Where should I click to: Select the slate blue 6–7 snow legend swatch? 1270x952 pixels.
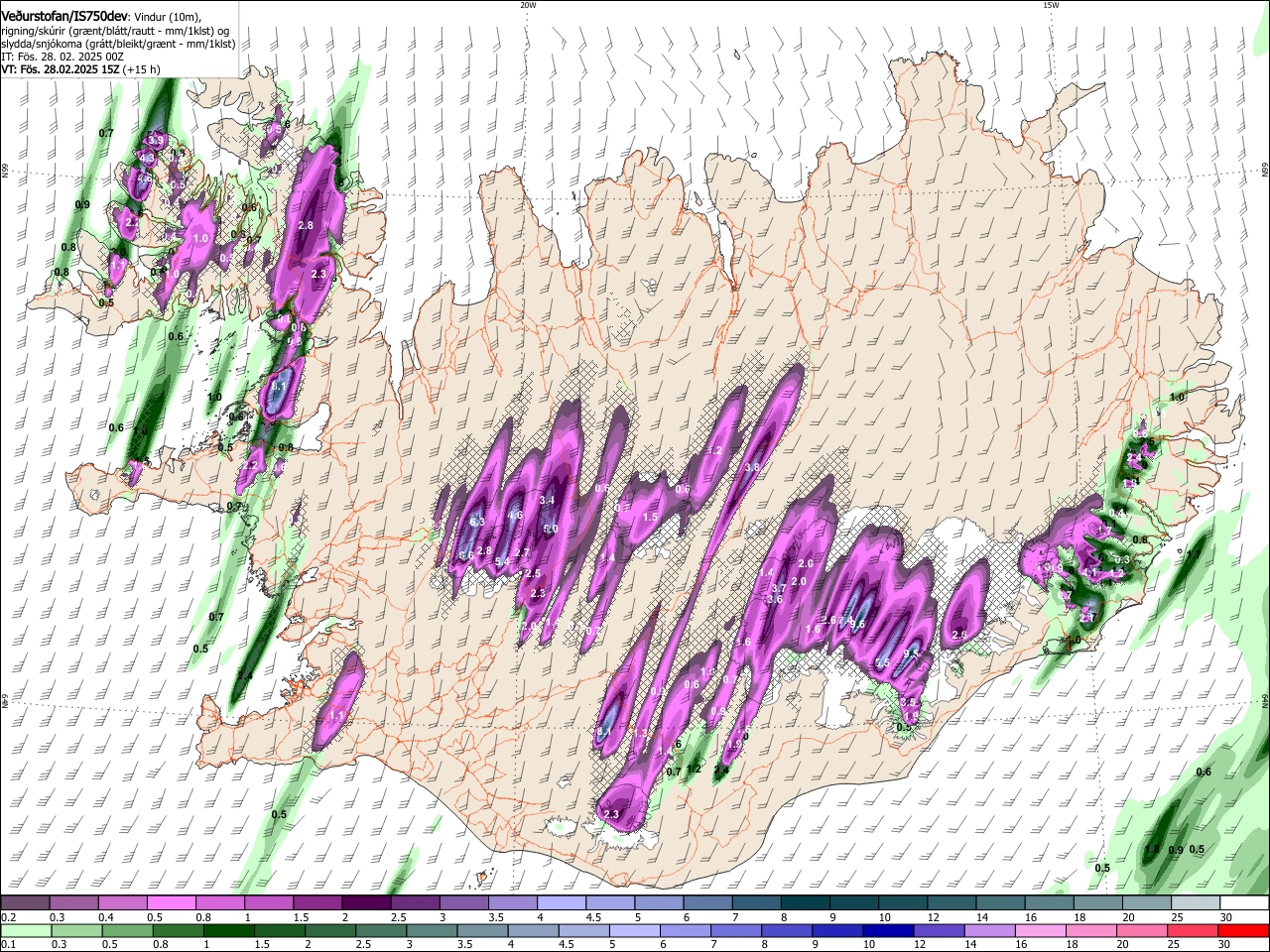pyautogui.click(x=707, y=903)
